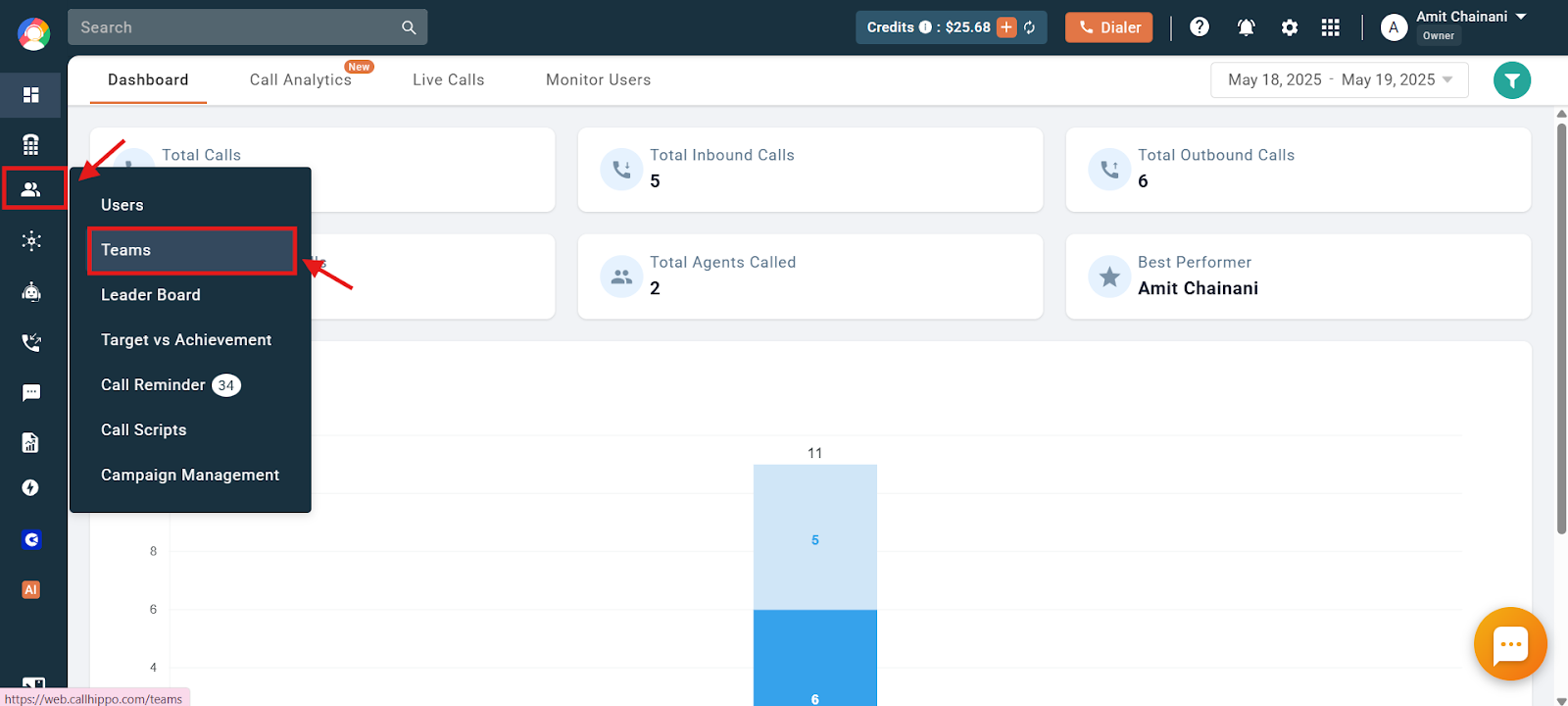Image resolution: width=1568 pixels, height=706 pixels.
Task: Select Campaign Management menu item
Action: click(x=191, y=476)
